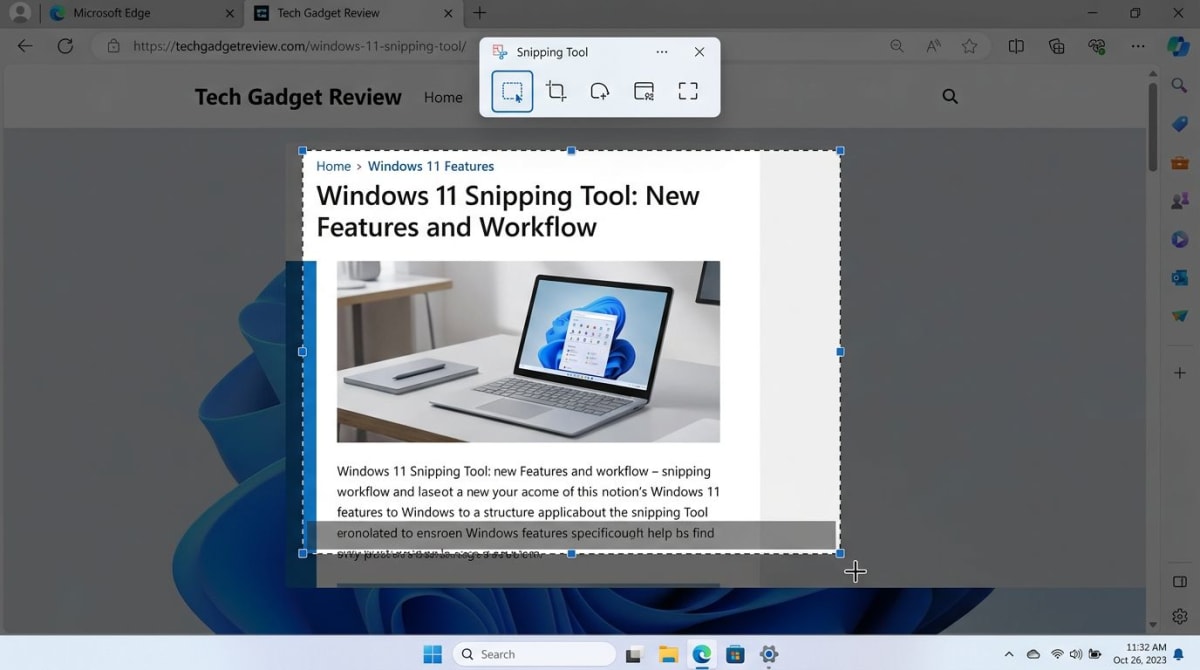Open Microsoft Edge taskbar icon
1200x670 pixels.
[702, 655]
